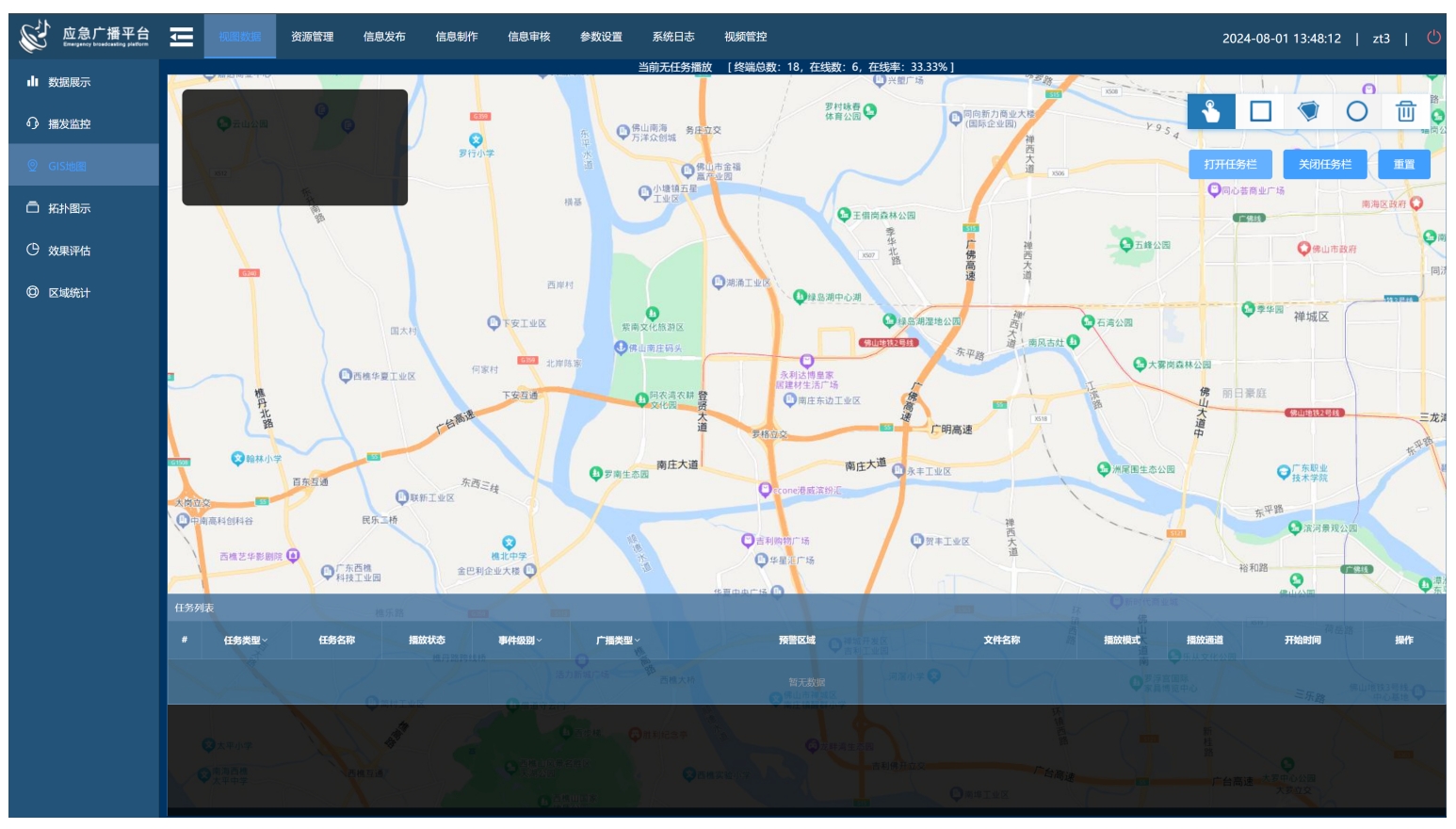The width and height of the screenshot is (1456, 829).
Task: Click the trash delete icon
Action: click(x=1405, y=111)
